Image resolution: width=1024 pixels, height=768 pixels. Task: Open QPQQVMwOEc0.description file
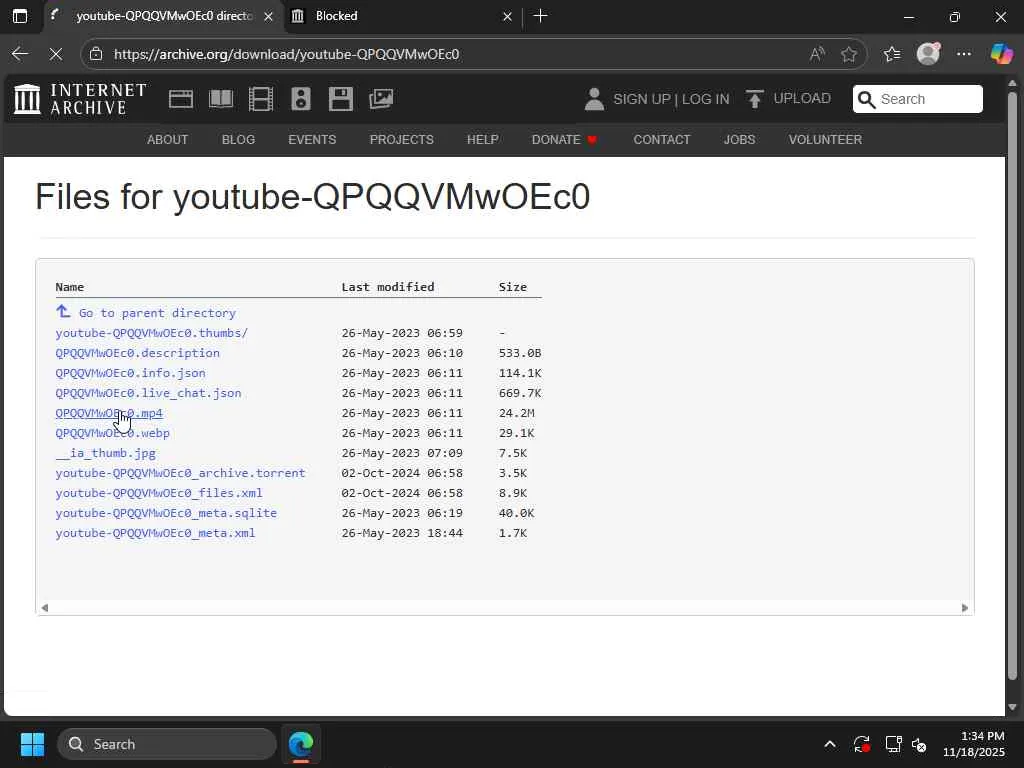137,353
